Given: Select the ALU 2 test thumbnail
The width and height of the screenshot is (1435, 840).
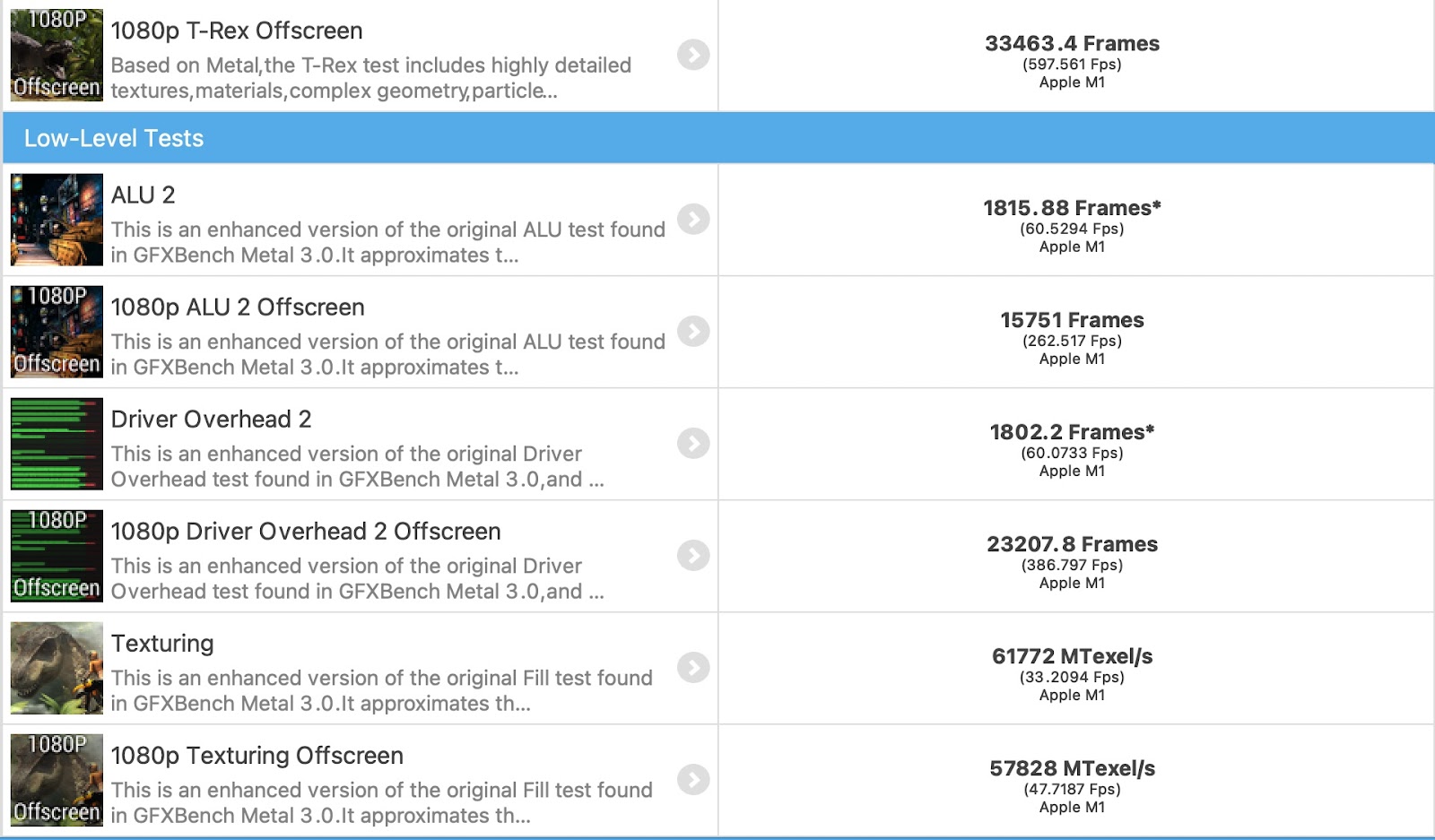Looking at the screenshot, I should click(x=57, y=220).
